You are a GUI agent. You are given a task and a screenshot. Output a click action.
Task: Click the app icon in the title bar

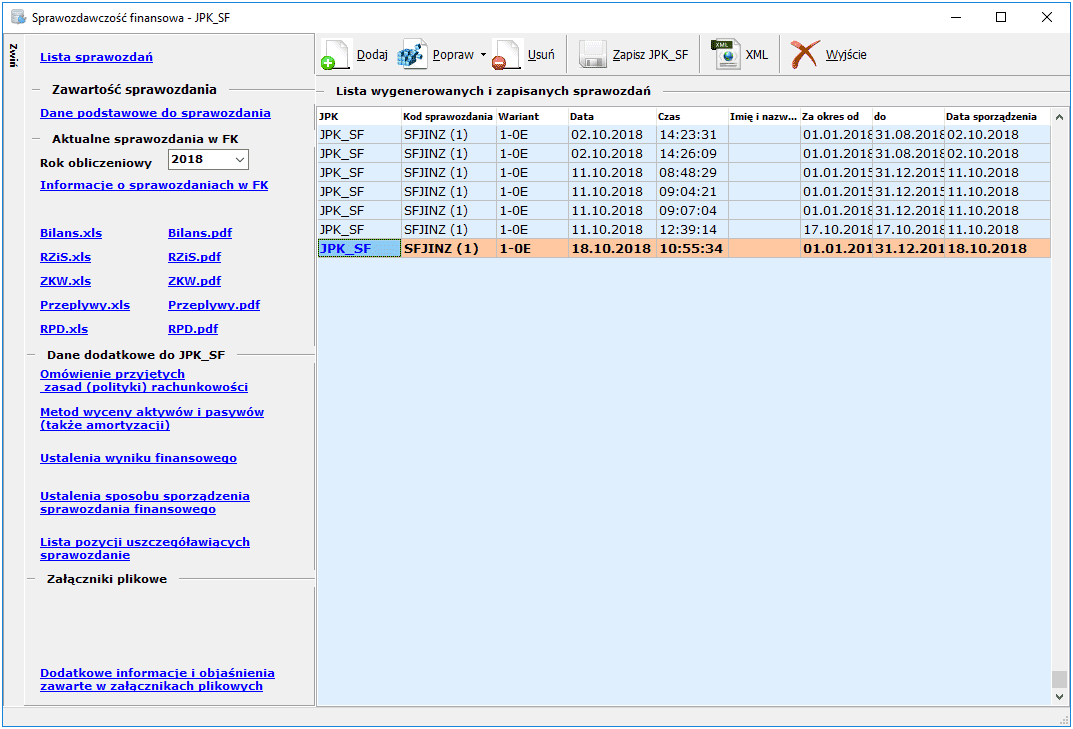tap(18, 17)
